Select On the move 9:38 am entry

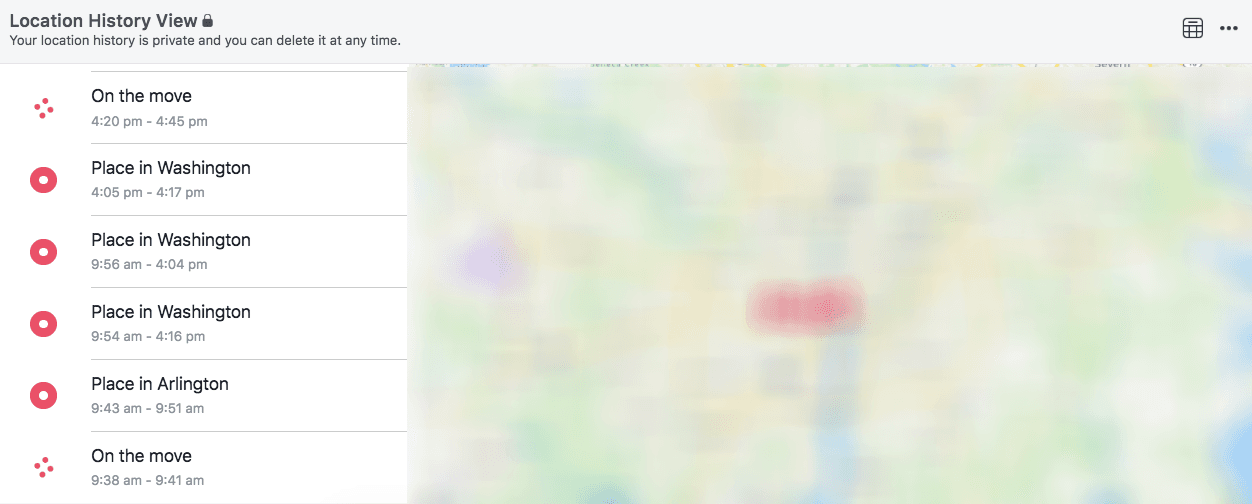[x=203, y=468]
